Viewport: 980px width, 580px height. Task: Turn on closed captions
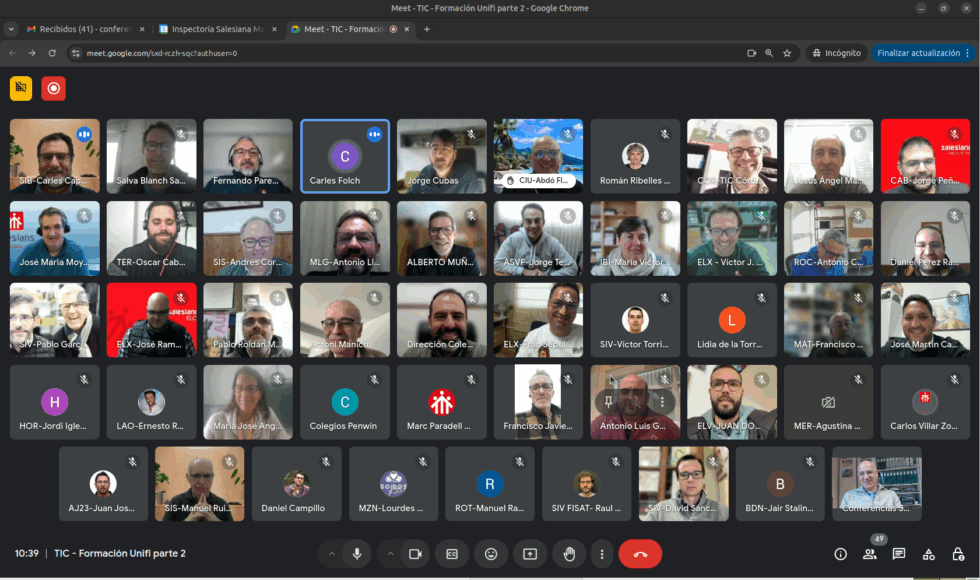click(x=452, y=553)
